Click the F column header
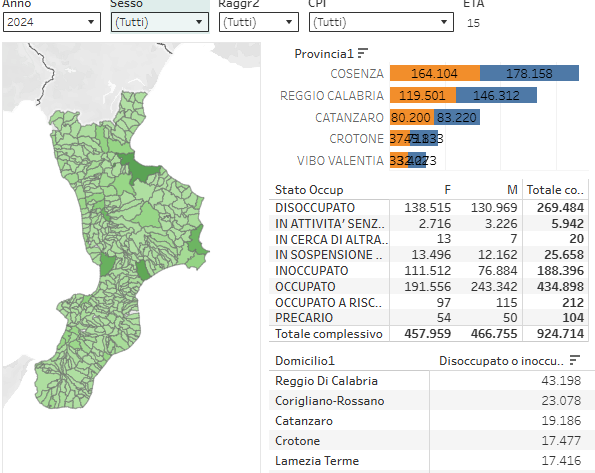 (447, 190)
